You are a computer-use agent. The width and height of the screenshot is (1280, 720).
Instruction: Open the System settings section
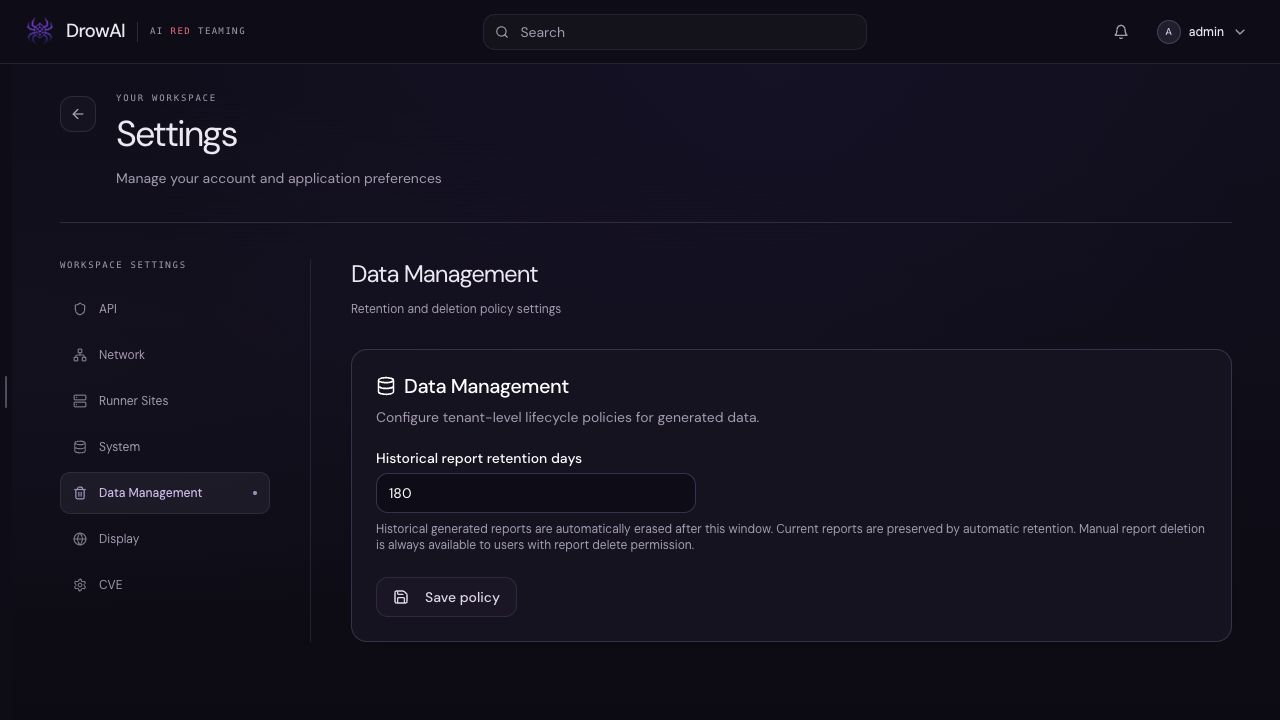165,447
